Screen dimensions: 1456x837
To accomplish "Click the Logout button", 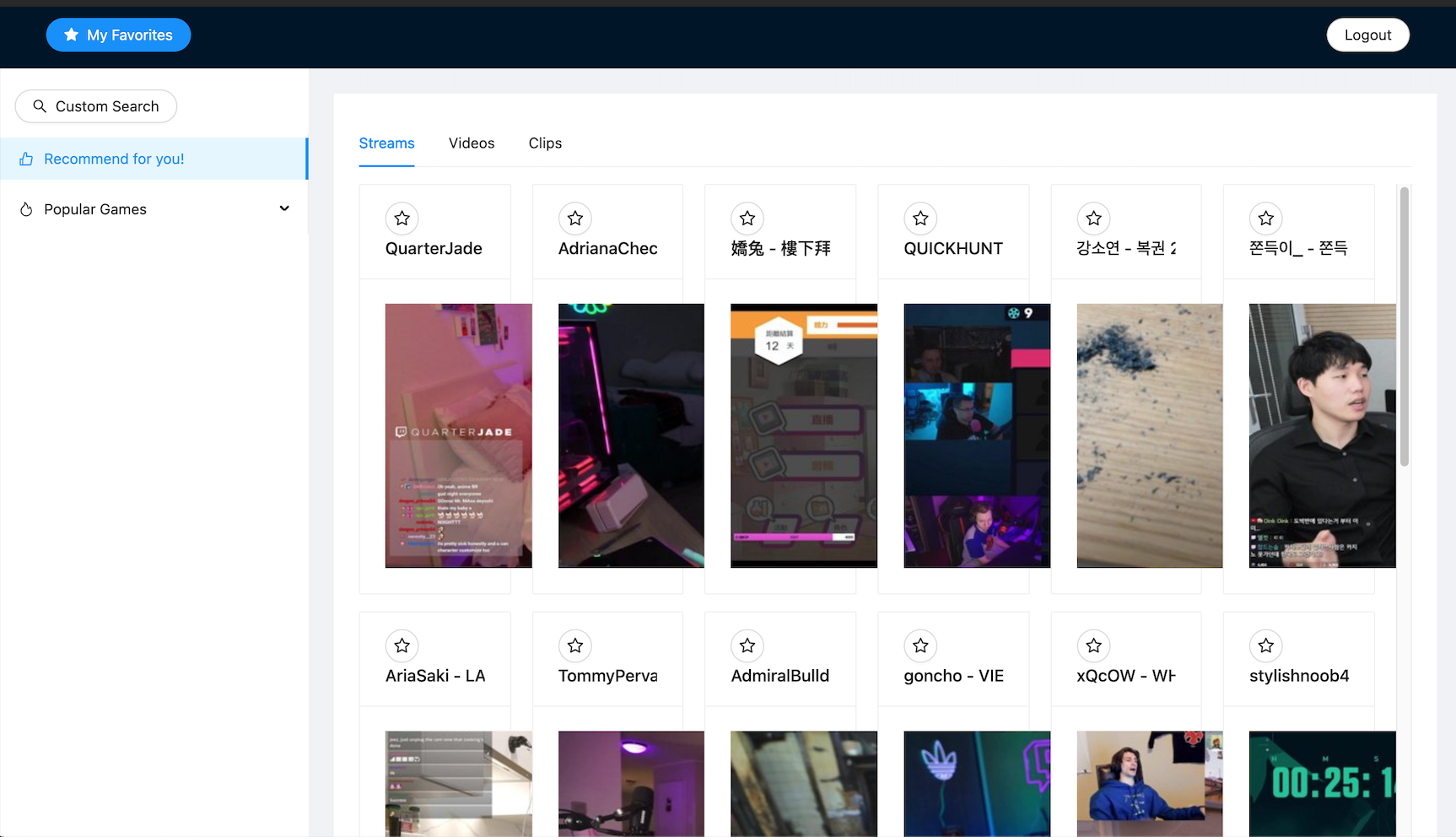I will [1367, 35].
